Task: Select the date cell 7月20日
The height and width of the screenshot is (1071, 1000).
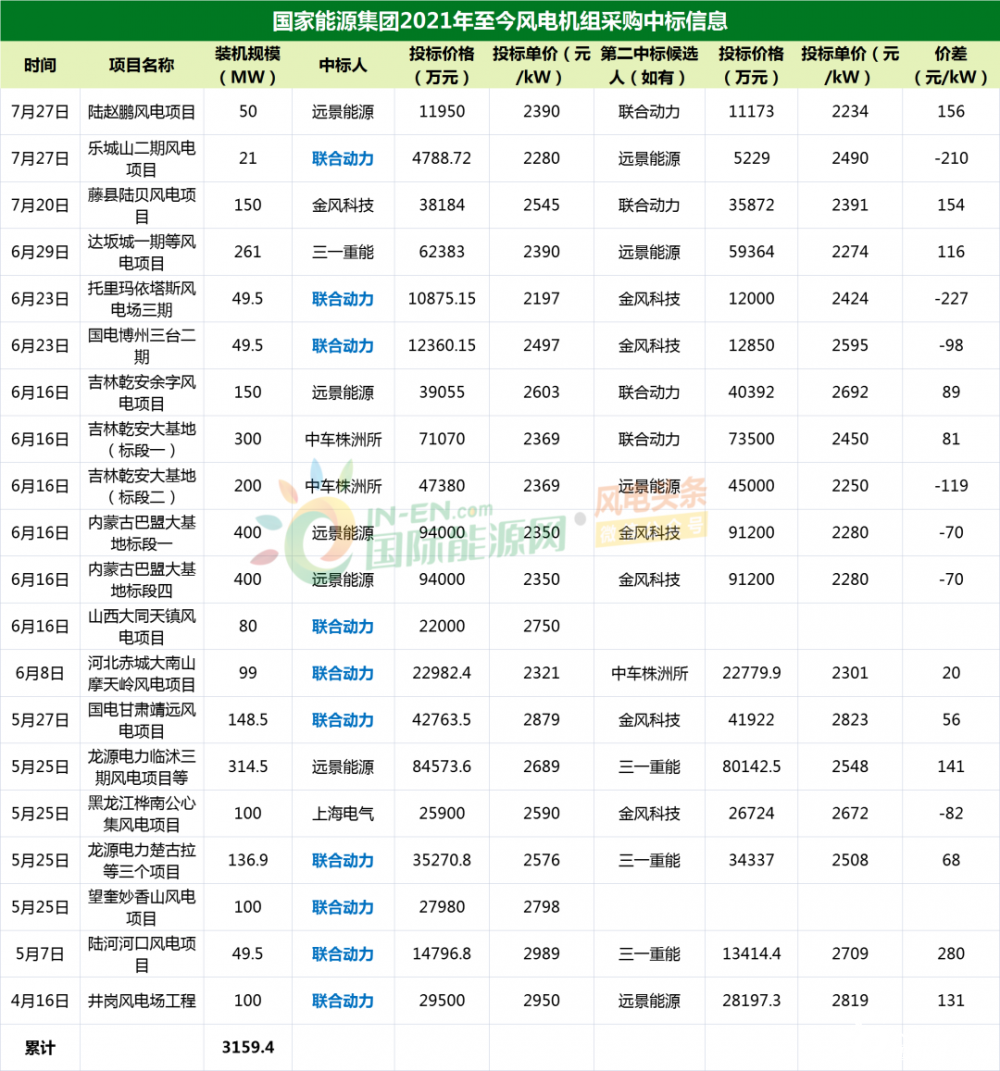Action: click(40, 206)
